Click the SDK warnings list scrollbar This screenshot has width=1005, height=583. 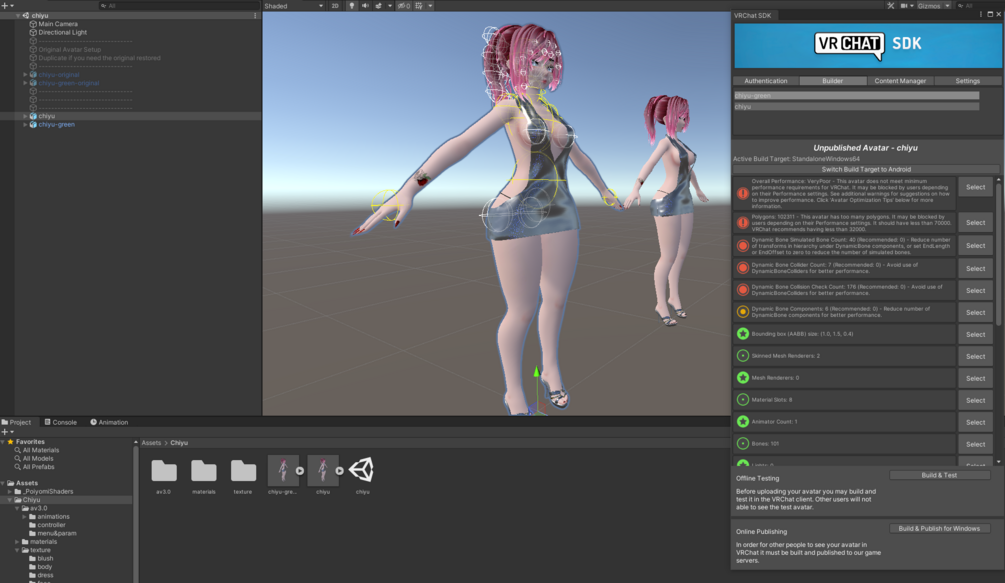click(999, 320)
